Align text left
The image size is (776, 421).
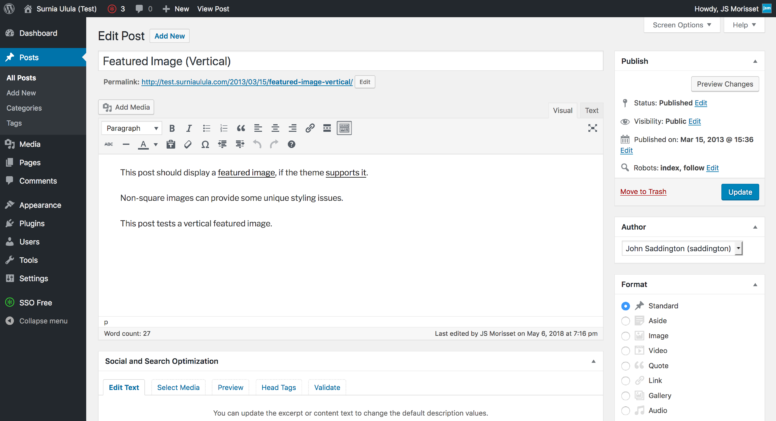click(x=258, y=128)
